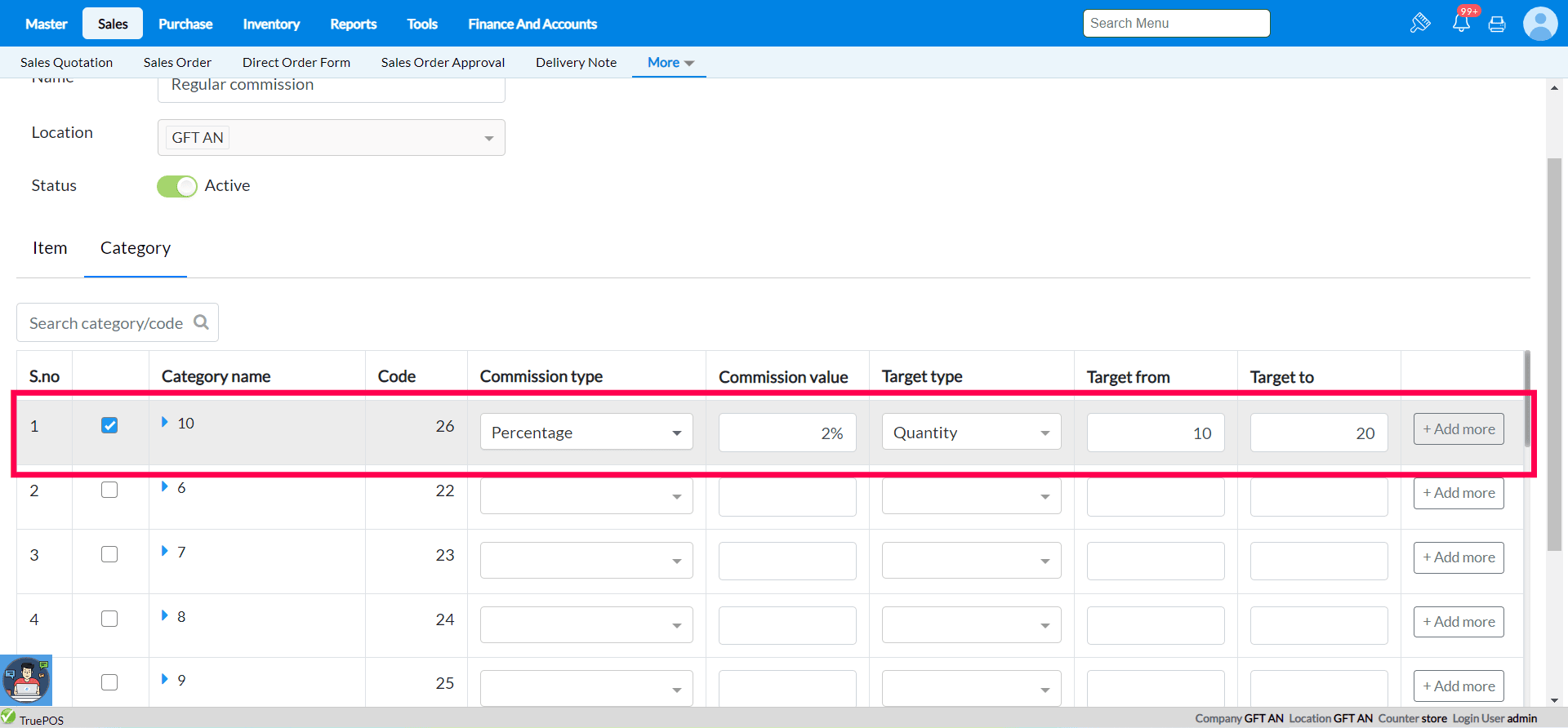
Task: Click the Category name column header
Action: pos(216,376)
